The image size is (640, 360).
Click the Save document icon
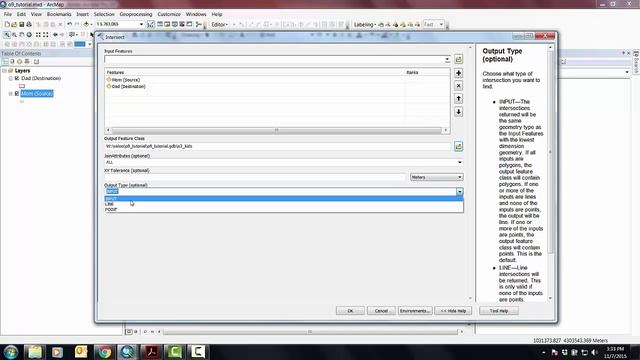[x=22, y=24]
